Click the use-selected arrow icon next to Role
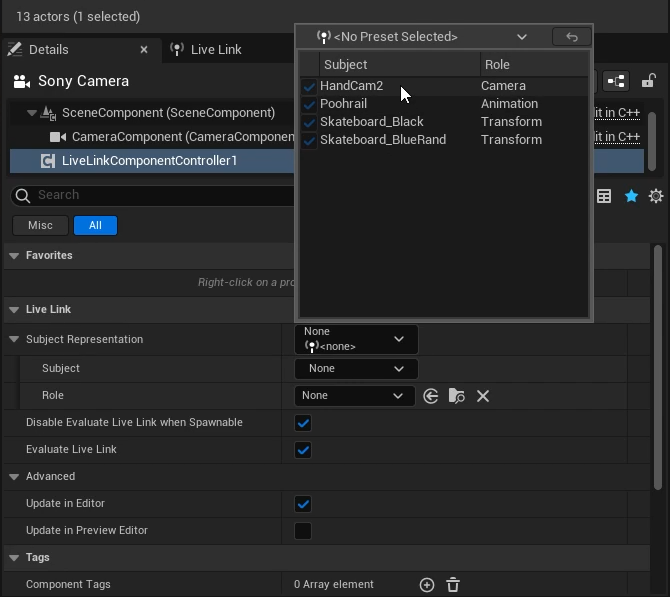Viewport: 670px width, 597px height. tap(431, 396)
